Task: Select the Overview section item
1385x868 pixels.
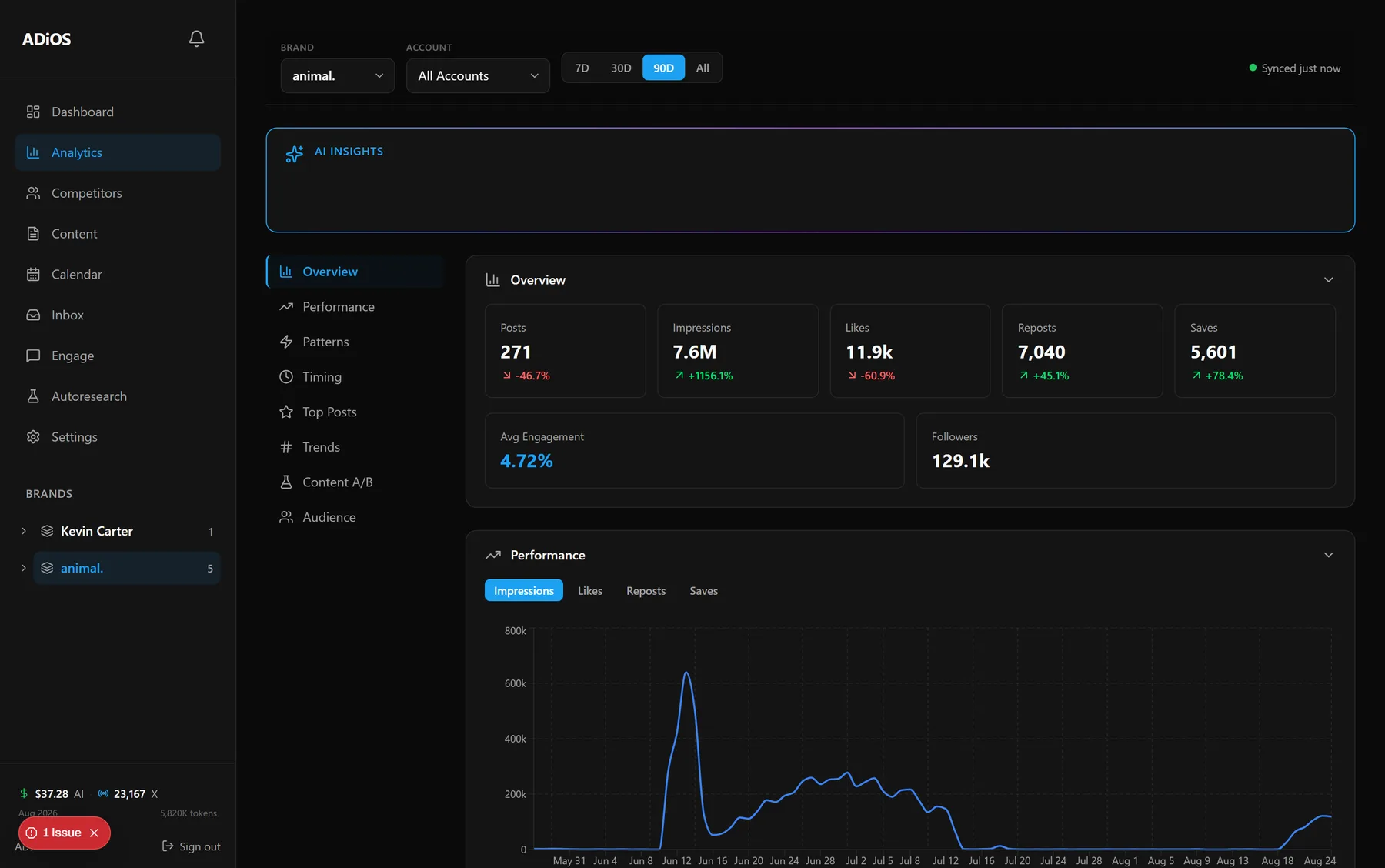Action: pos(355,272)
